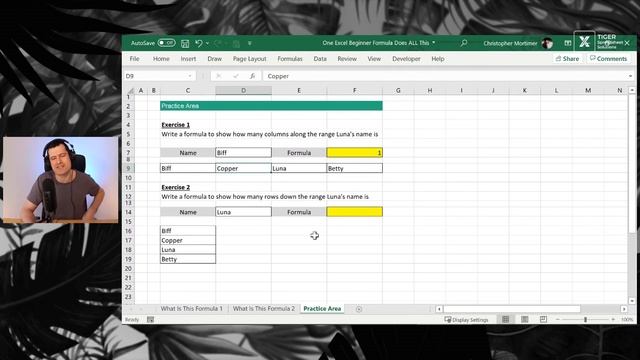Click empty yellow formula cell in row 14
The height and width of the screenshot is (360, 640).
coord(354,212)
